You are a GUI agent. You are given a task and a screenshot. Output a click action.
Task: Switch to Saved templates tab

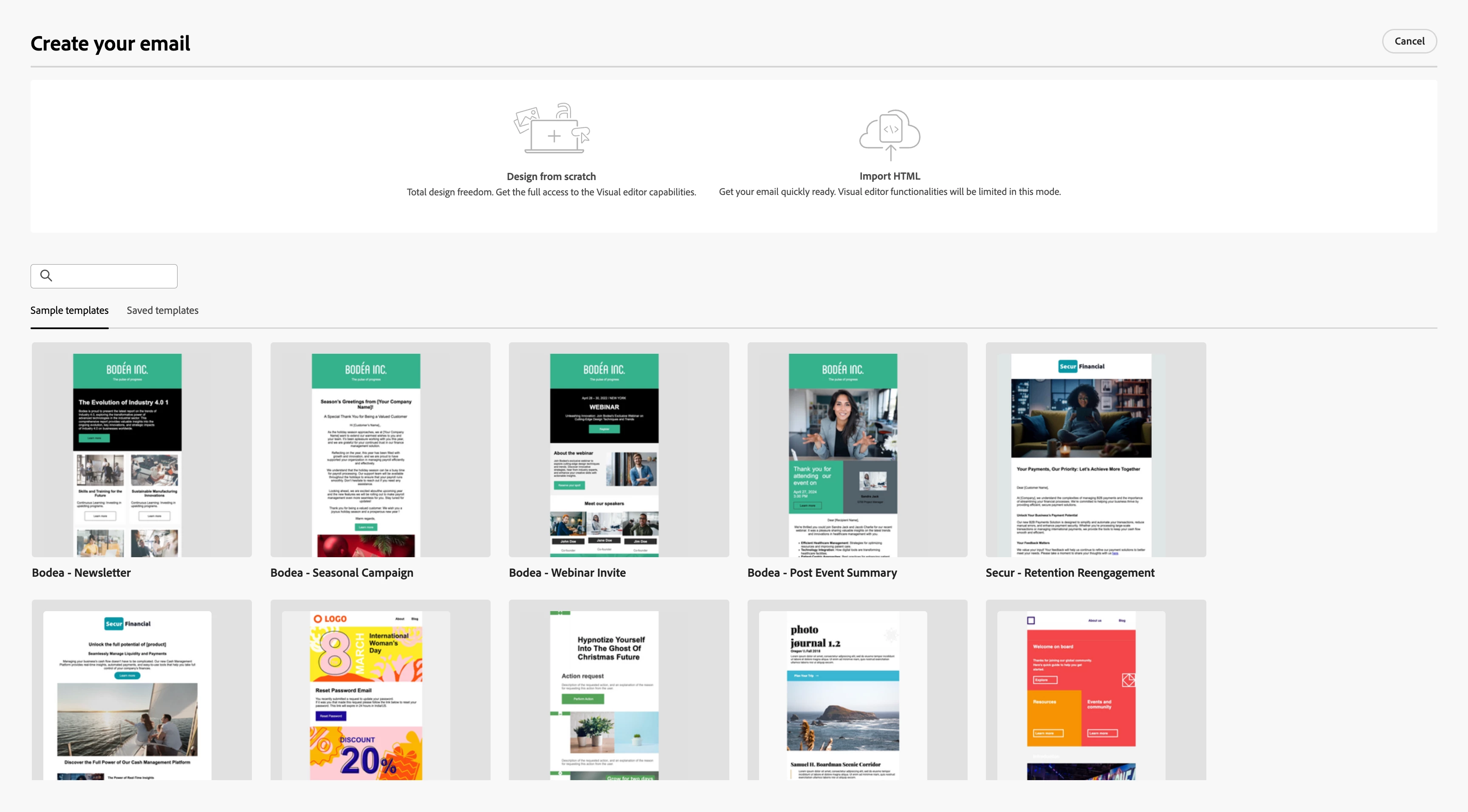pyautogui.click(x=162, y=310)
